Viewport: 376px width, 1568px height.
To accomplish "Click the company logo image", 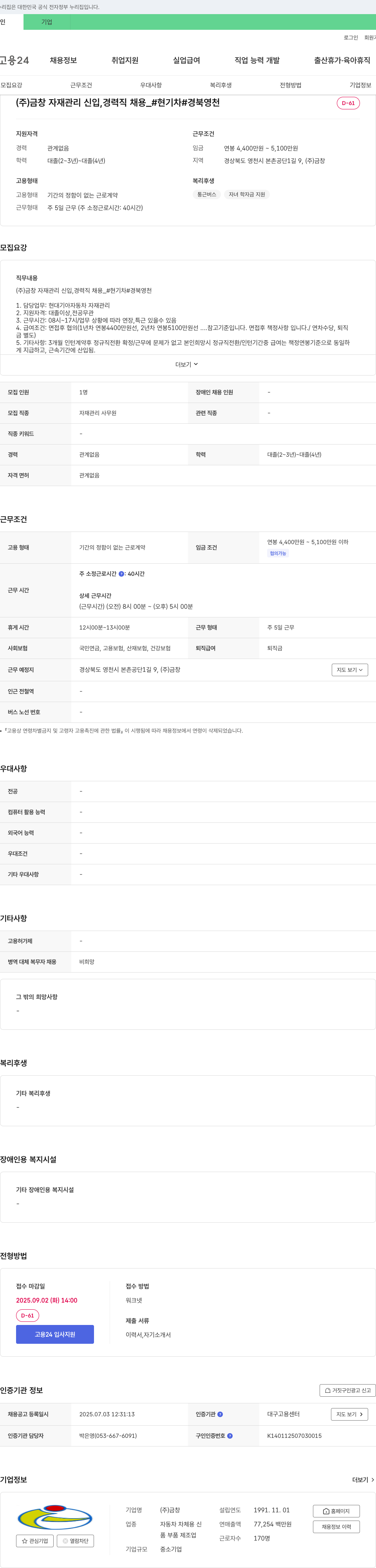I will point(55,1517).
